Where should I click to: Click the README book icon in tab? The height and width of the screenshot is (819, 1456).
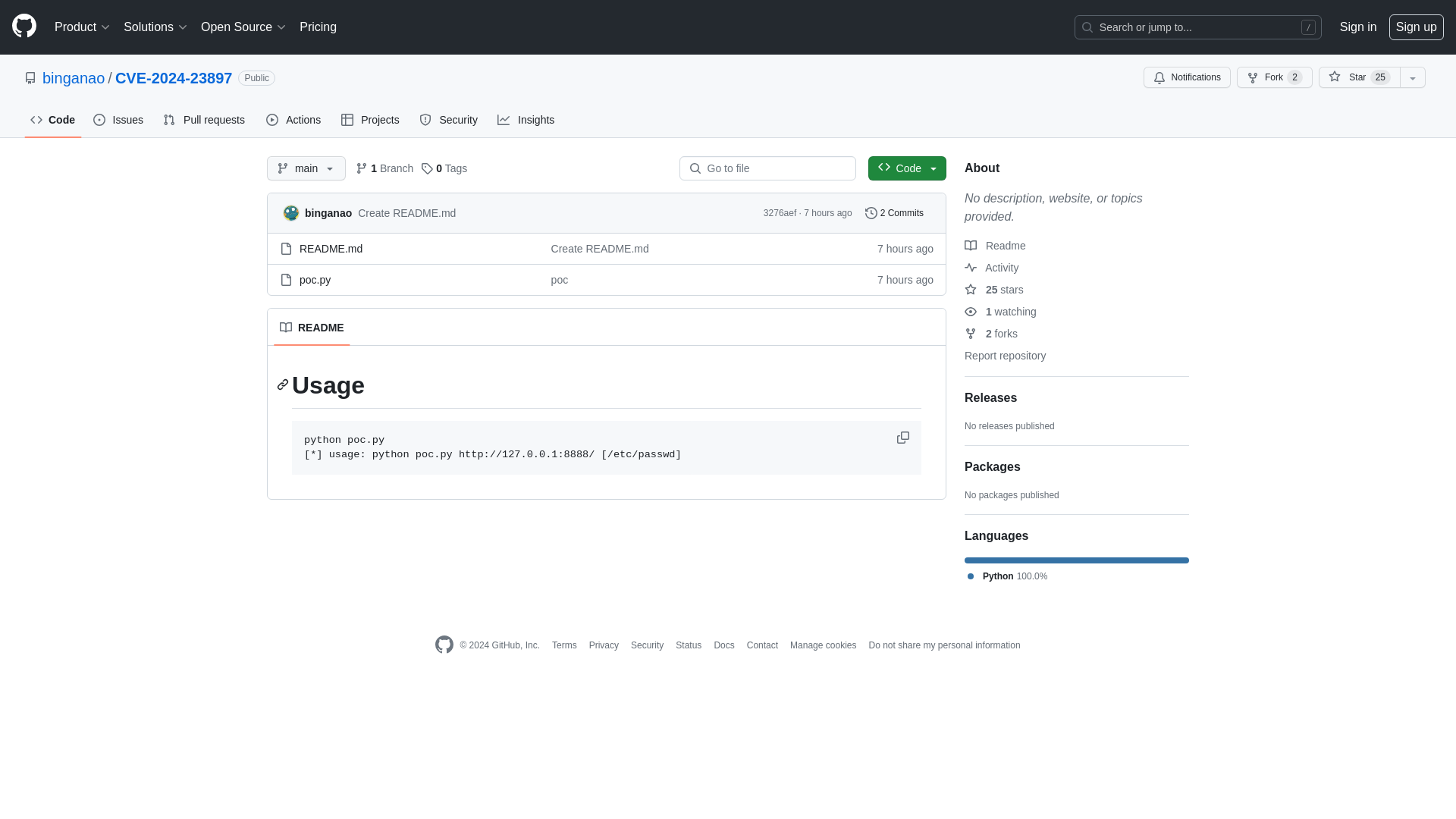[x=286, y=328]
